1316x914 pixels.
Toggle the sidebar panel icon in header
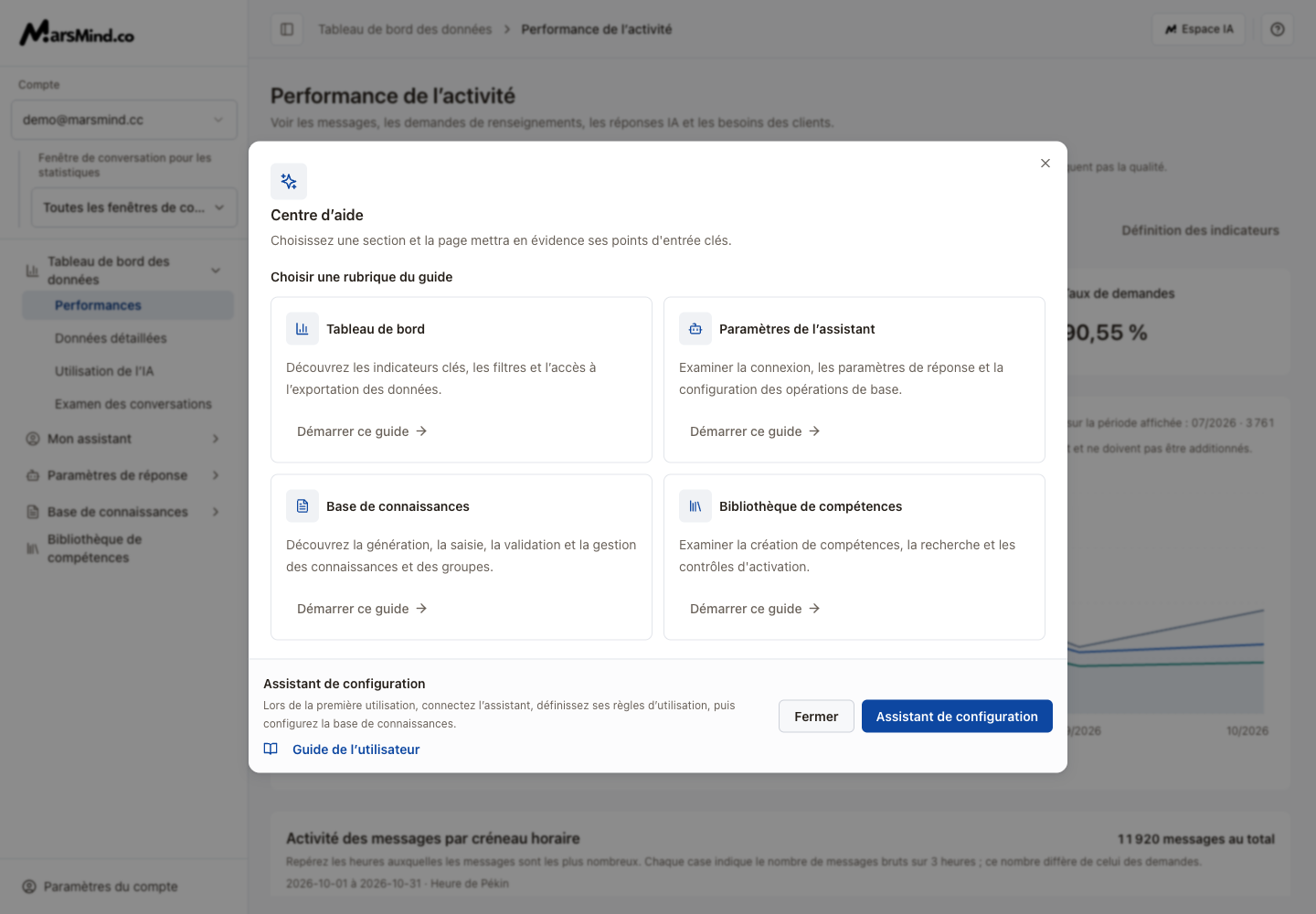[287, 29]
